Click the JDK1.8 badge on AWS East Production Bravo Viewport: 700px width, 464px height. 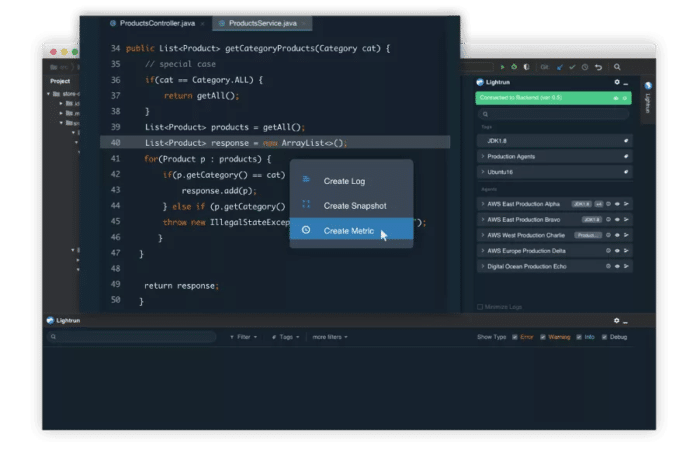point(592,220)
